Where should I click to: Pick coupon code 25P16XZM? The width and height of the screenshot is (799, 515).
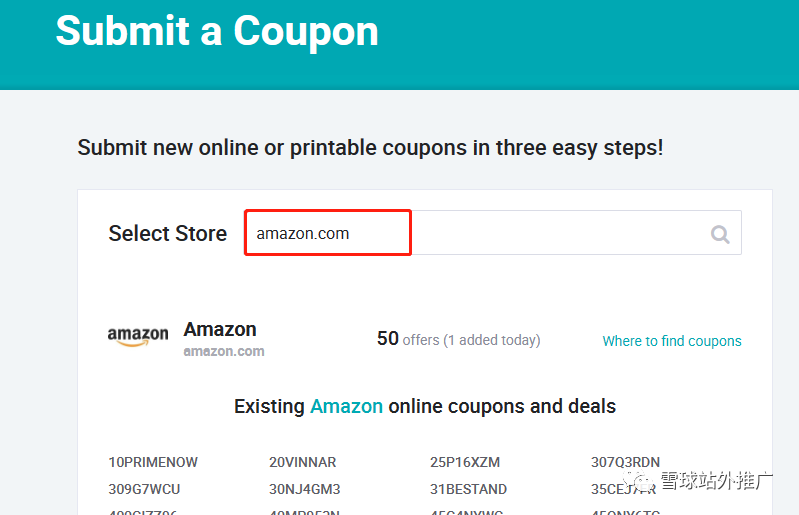coord(465,462)
